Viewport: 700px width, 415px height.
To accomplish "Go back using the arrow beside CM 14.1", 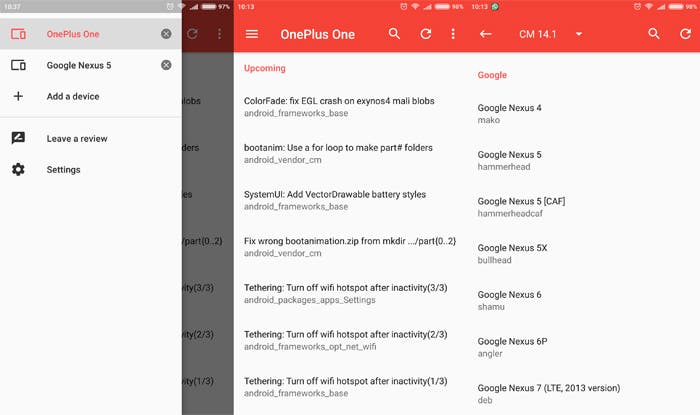I will (486, 34).
